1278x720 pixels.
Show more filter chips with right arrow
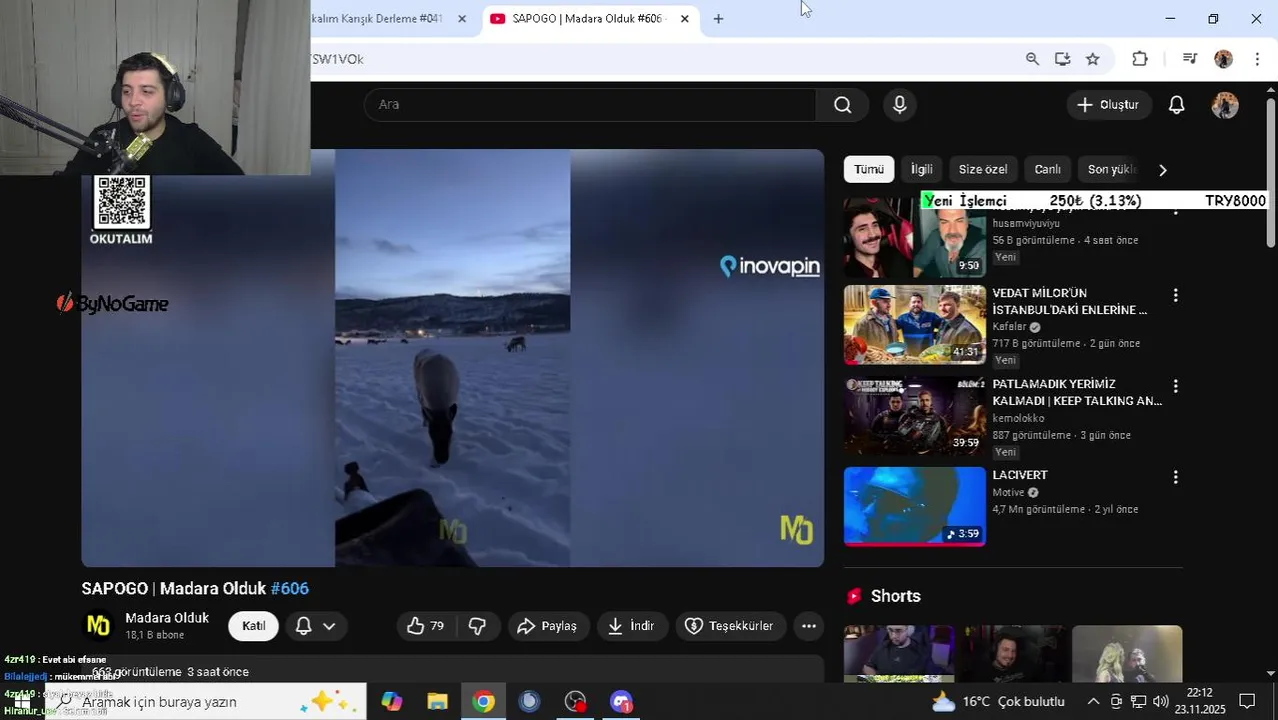[x=1162, y=170]
